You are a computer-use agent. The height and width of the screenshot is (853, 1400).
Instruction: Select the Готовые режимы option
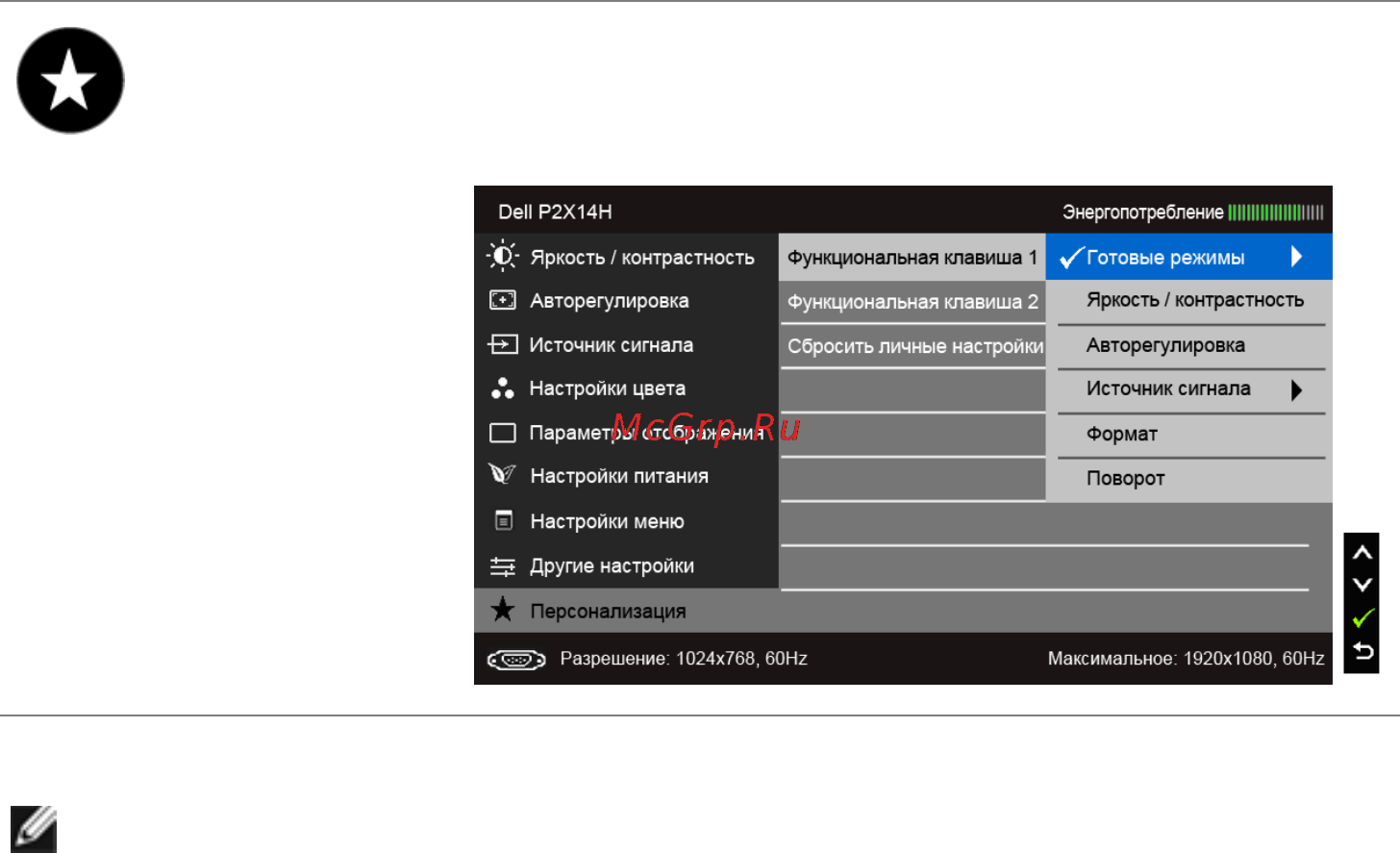(1188, 257)
